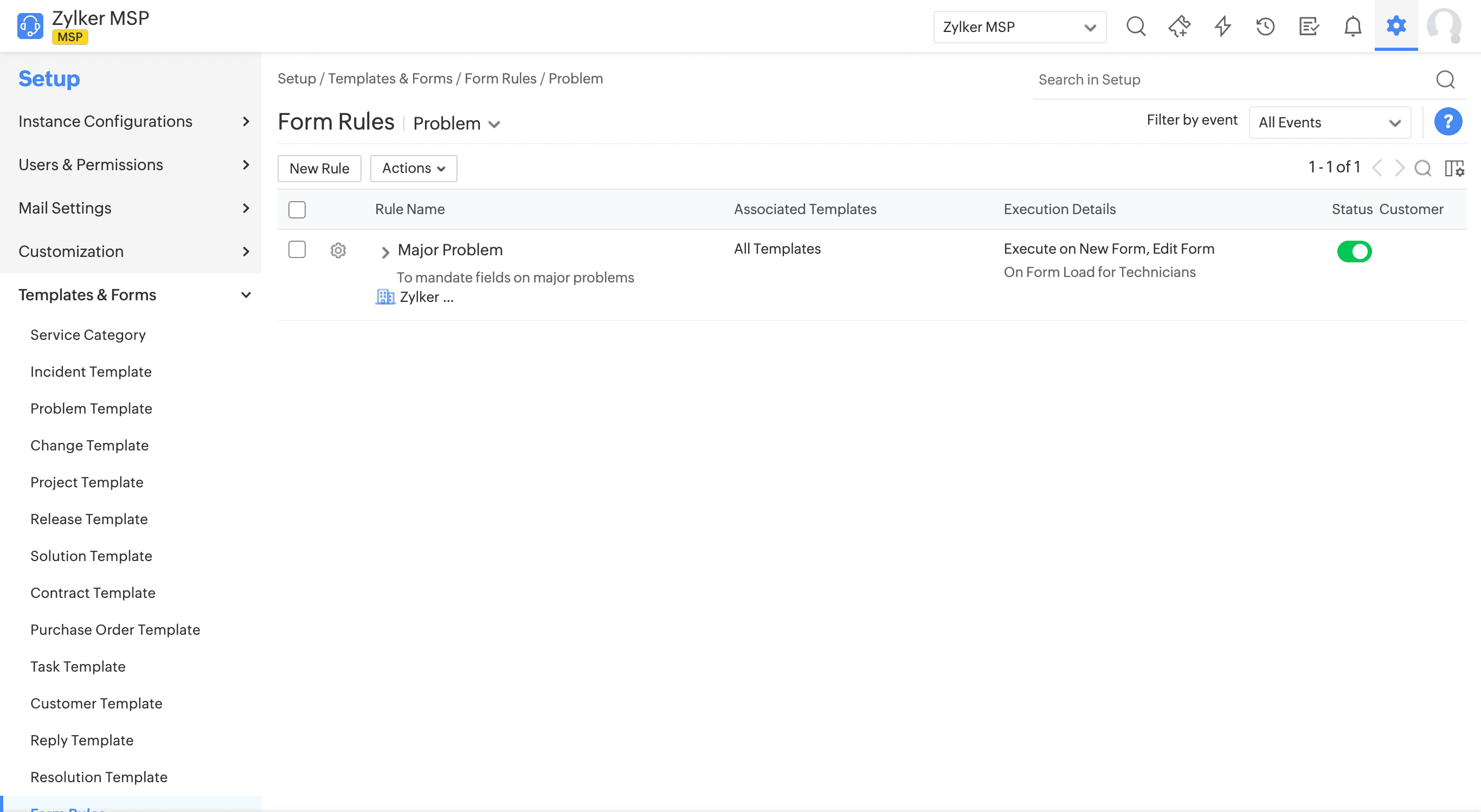Open the Setup gear in top bar
The height and width of the screenshot is (812, 1481).
point(1396,26)
